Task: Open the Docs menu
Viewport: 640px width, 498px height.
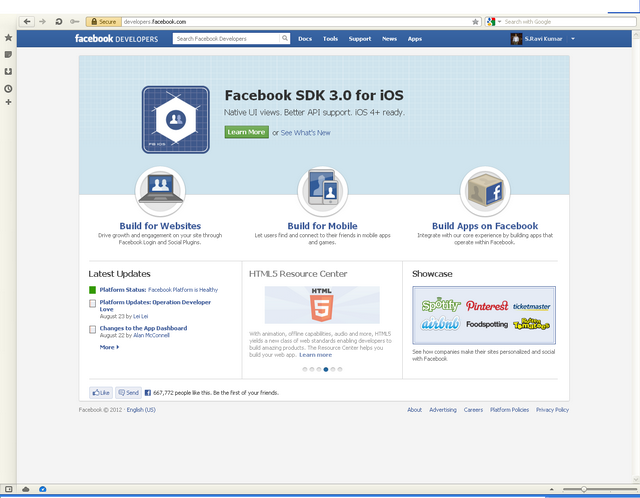Action: point(305,39)
